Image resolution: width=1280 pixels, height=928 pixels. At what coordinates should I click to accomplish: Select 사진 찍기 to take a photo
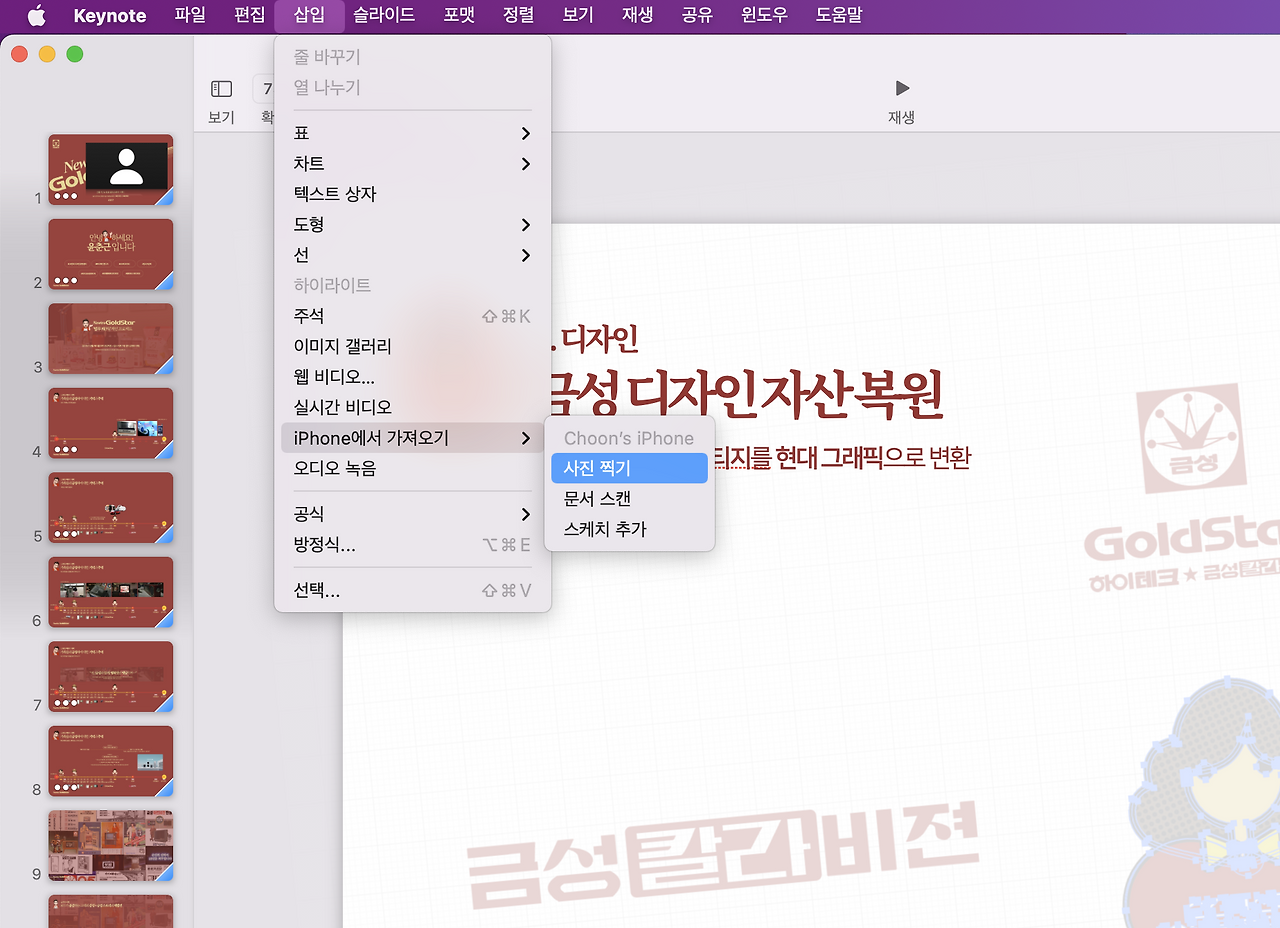click(x=629, y=468)
